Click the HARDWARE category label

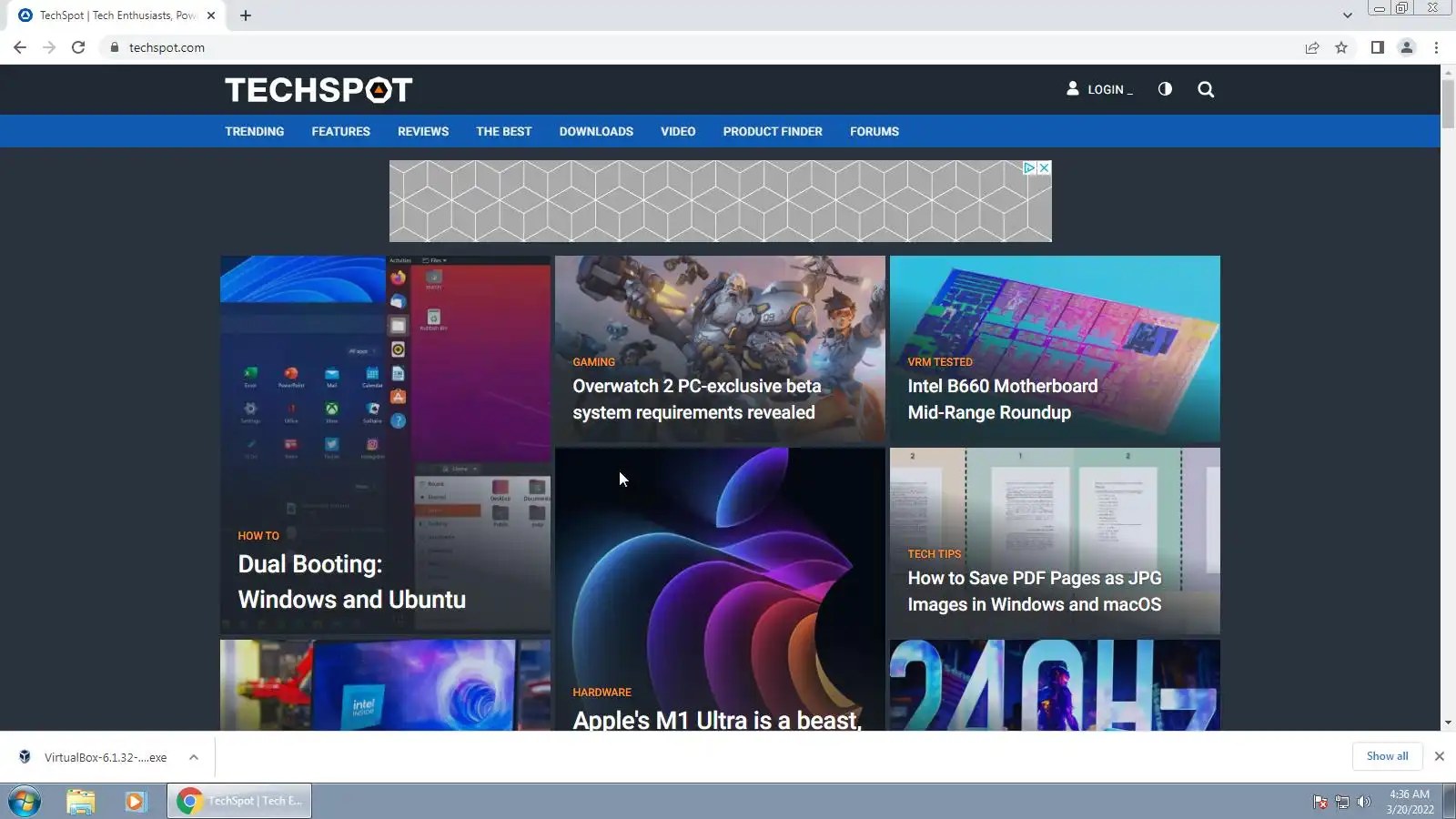click(602, 692)
